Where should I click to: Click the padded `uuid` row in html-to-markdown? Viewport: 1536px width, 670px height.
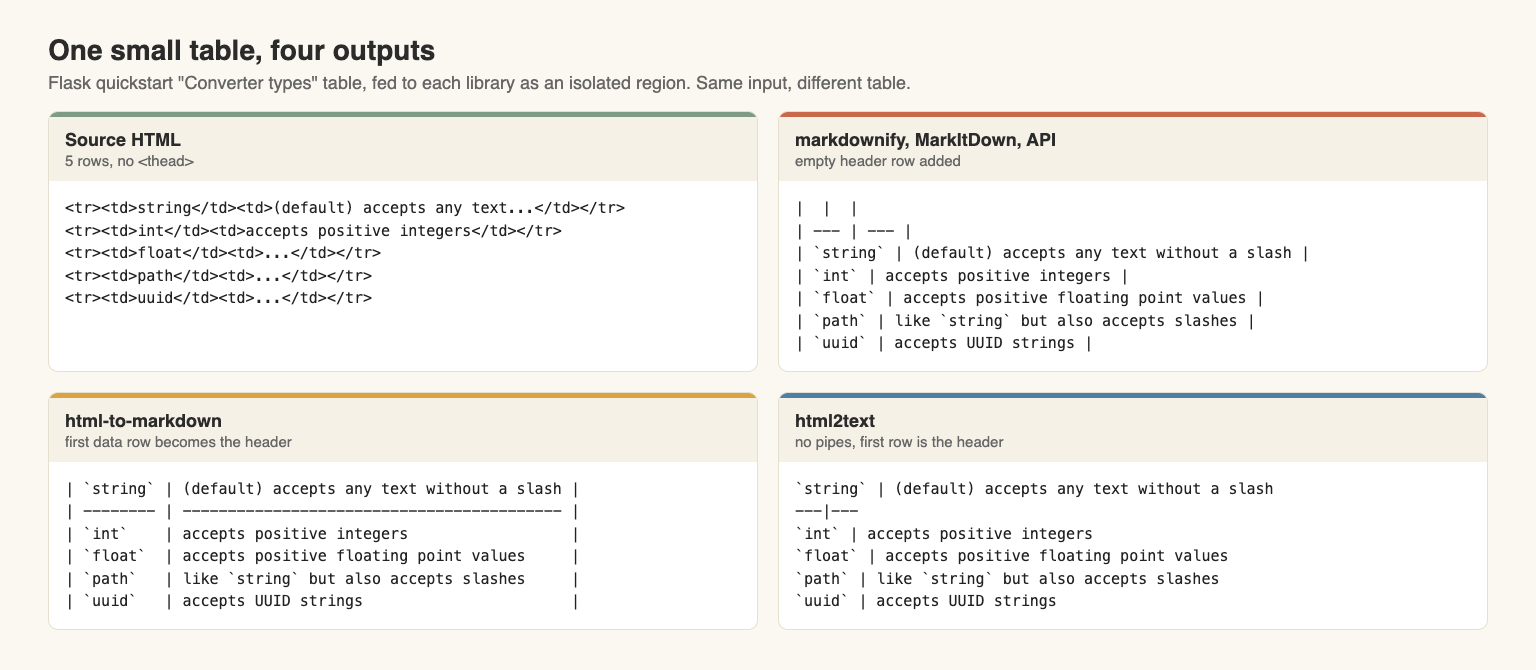coord(323,601)
